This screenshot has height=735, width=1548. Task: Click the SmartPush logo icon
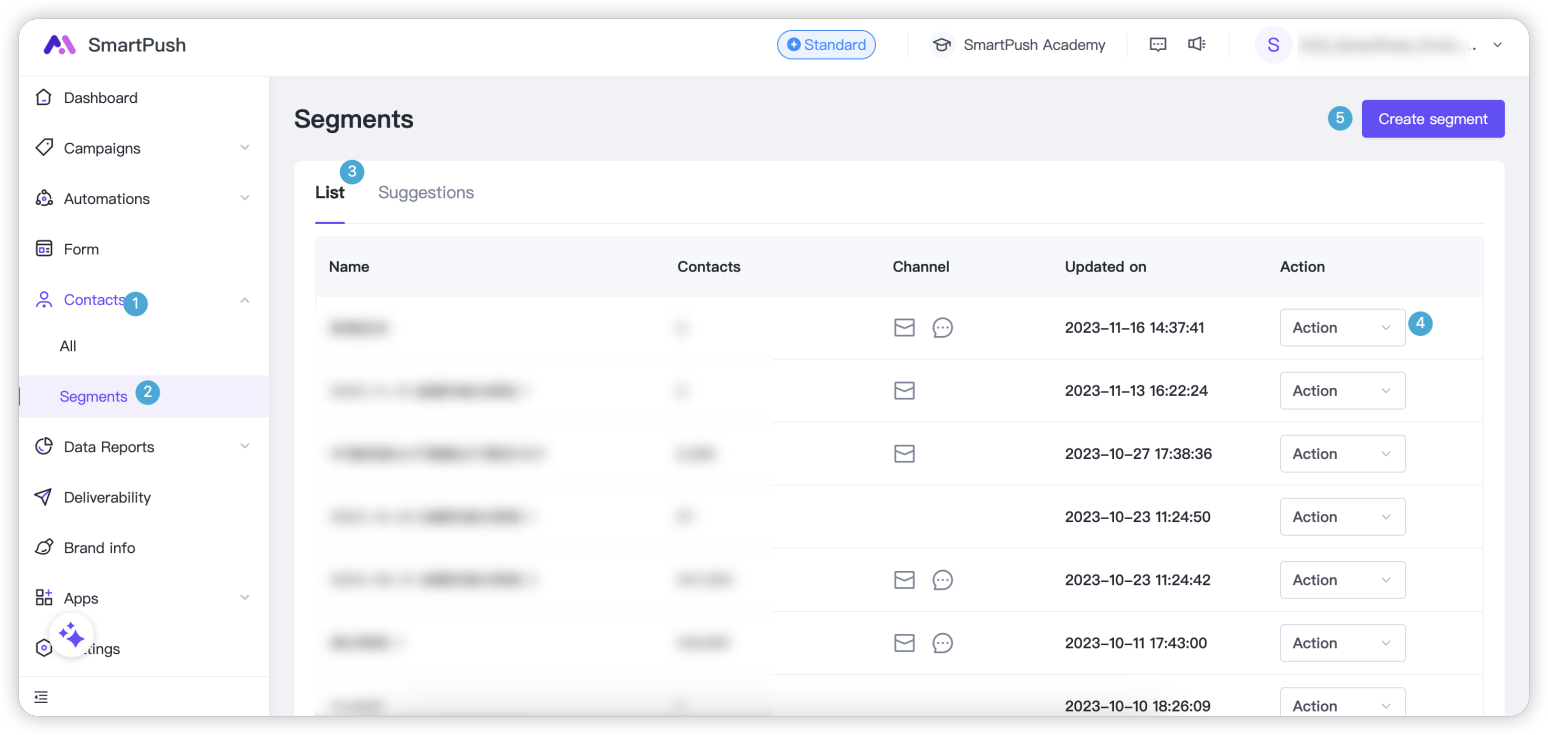(60, 45)
